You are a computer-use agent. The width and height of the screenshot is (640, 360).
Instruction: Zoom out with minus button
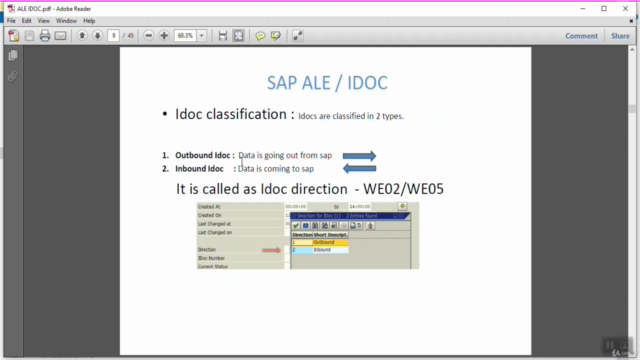(149, 36)
